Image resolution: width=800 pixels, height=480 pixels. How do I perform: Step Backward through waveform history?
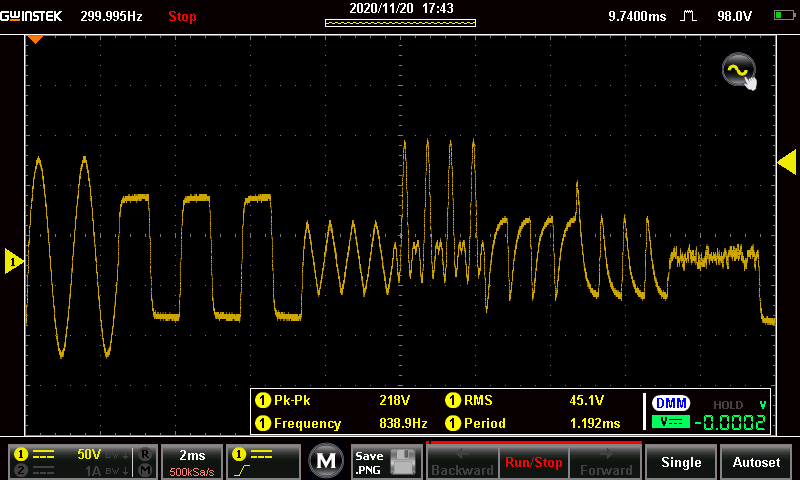pos(462,462)
